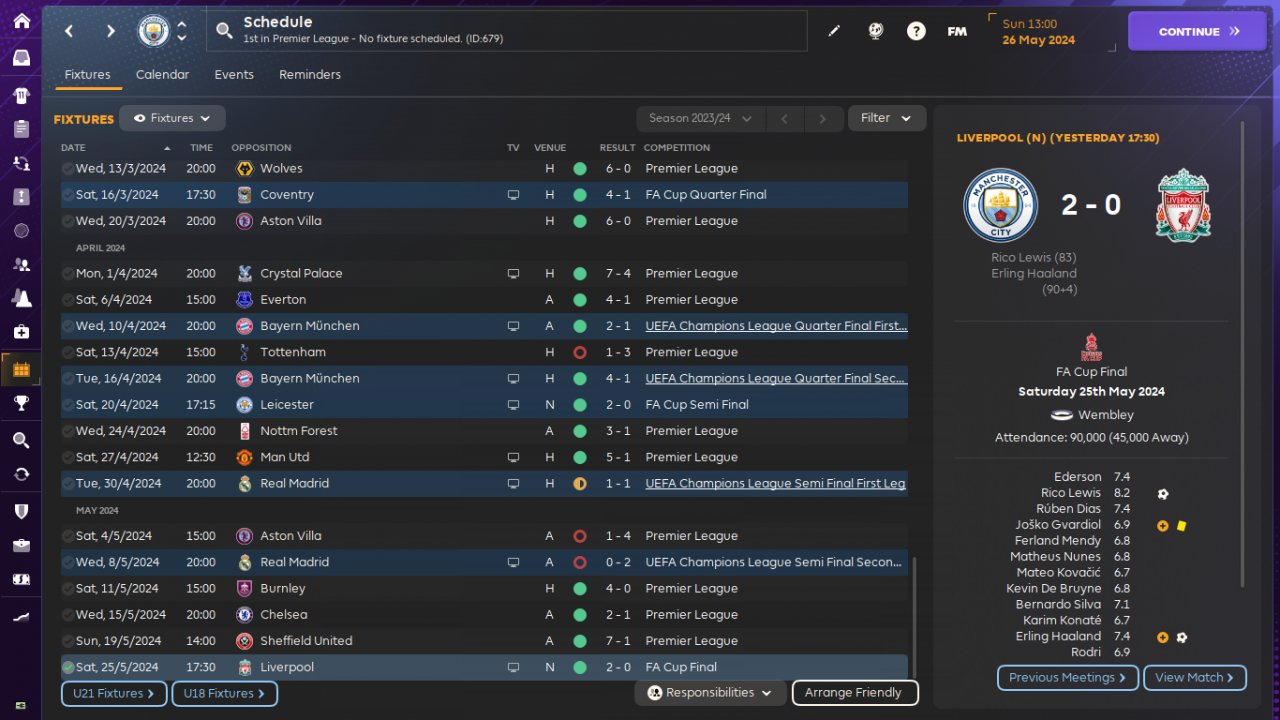Click the Arrange Friendly button
Viewport: 1280px width, 720px height.
854,693
